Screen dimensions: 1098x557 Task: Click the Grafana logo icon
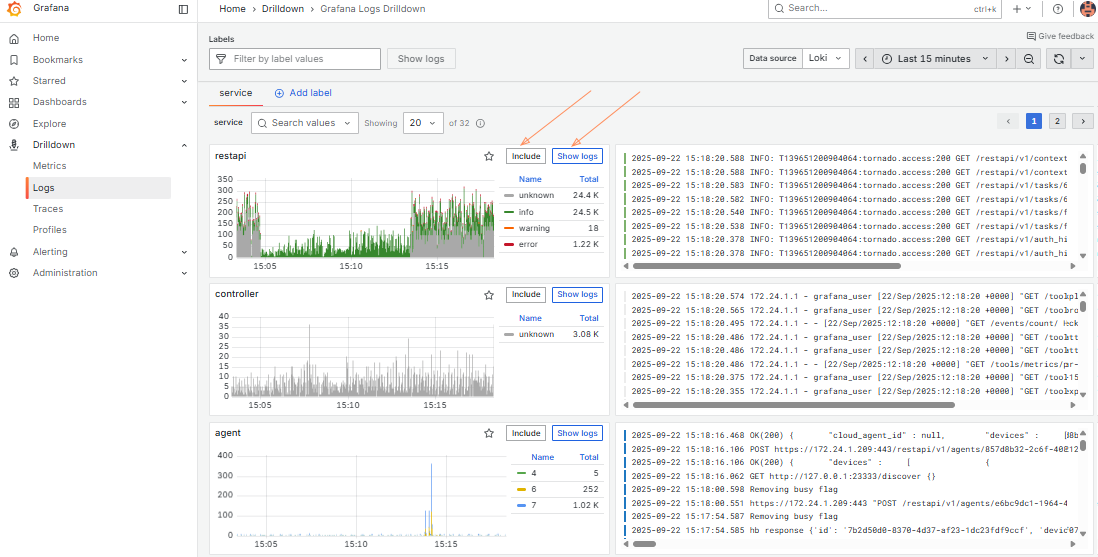(x=14, y=9)
